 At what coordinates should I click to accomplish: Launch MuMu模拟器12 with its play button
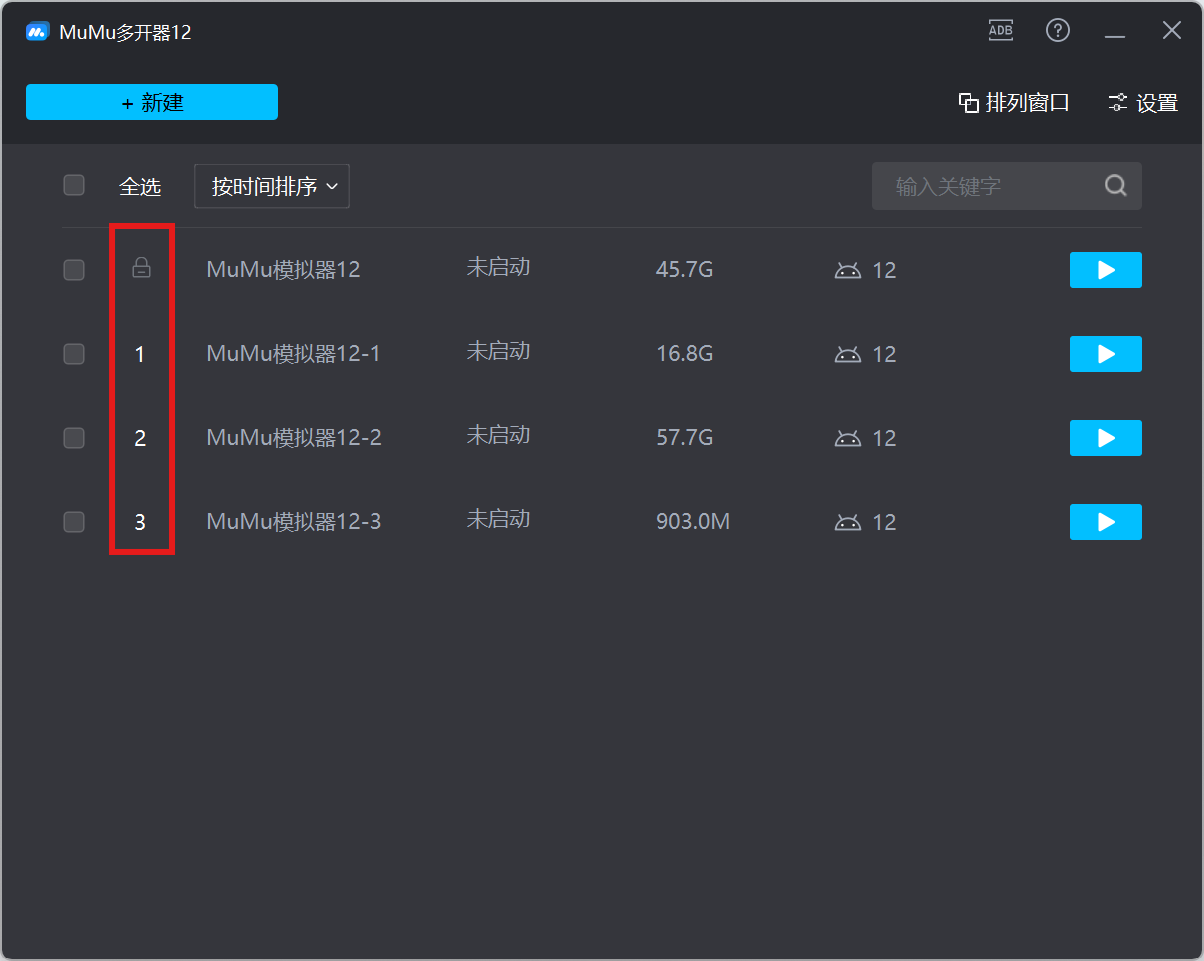(1105, 270)
